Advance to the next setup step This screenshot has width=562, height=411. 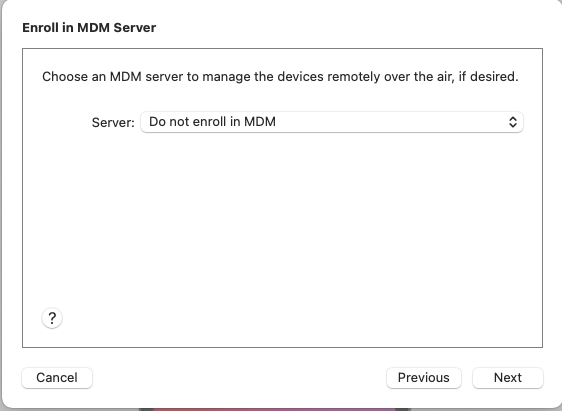click(x=508, y=378)
